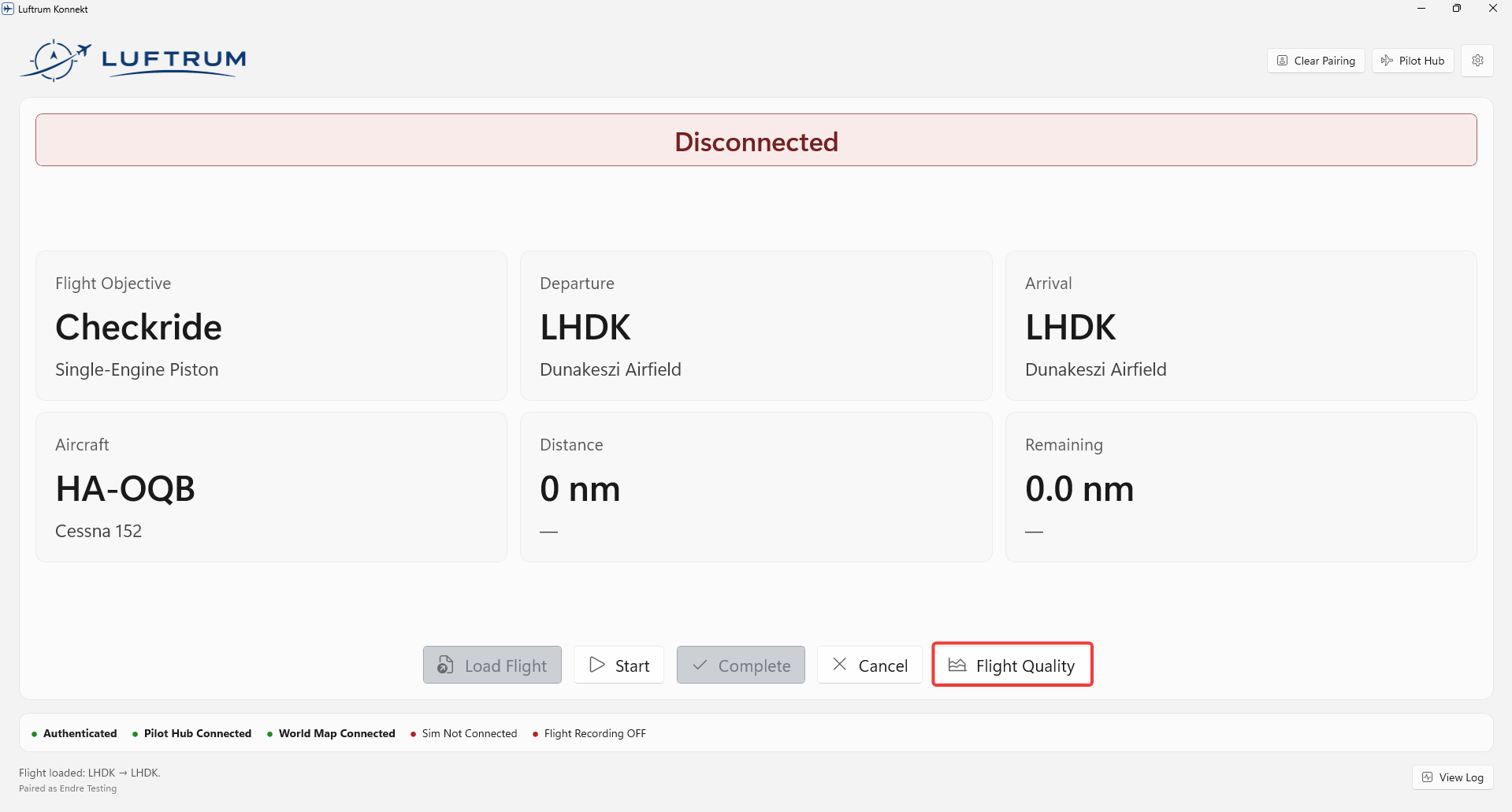Minimize the Luftrum Konnekt window
This screenshot has width=1512, height=812.
pyautogui.click(x=1421, y=9)
